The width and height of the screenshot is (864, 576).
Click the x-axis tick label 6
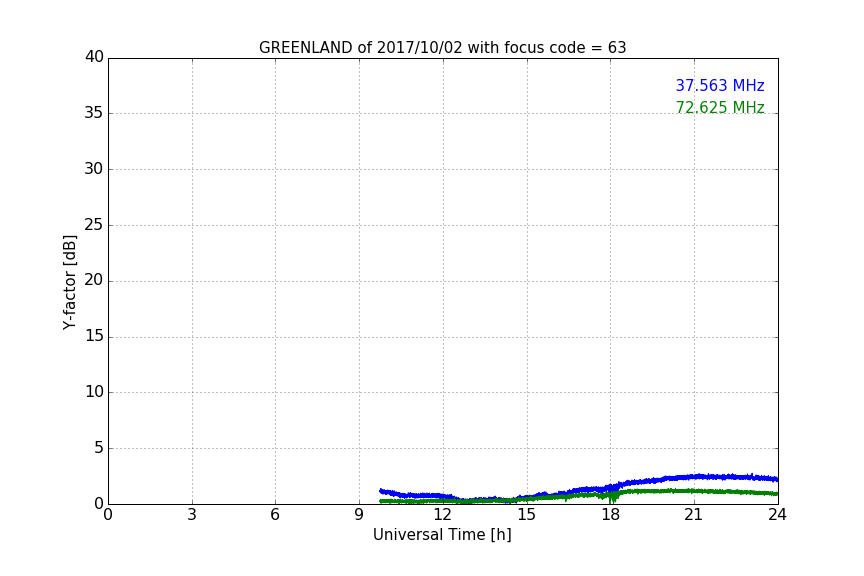[275, 515]
